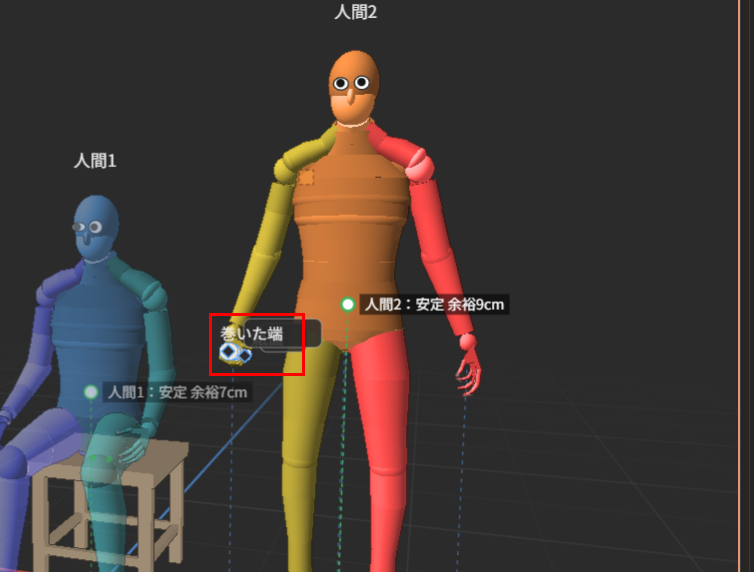Select the yellow upper arm of 人間2

point(276,221)
